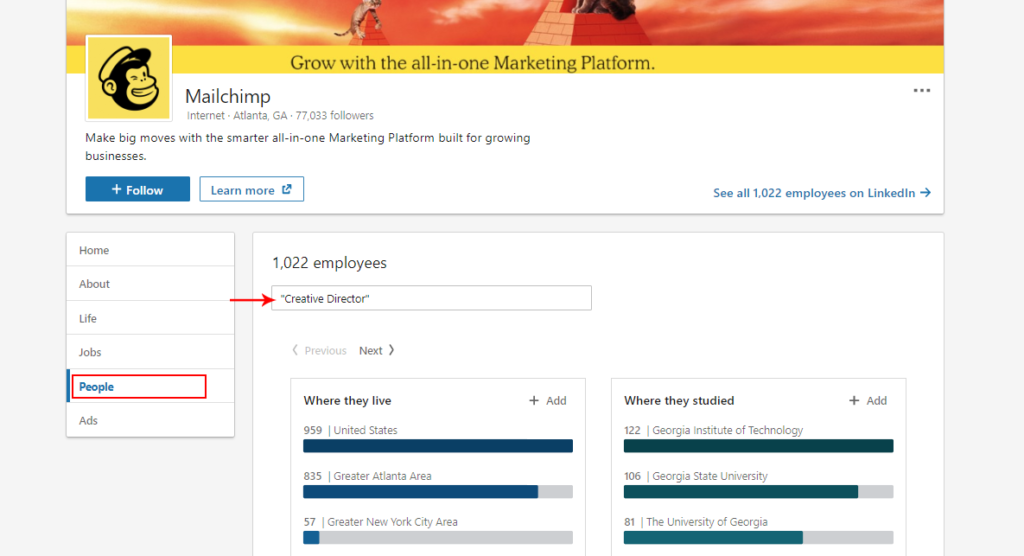Click the Learn more button
Screen dimensions: 1024x556
(x=251, y=190)
